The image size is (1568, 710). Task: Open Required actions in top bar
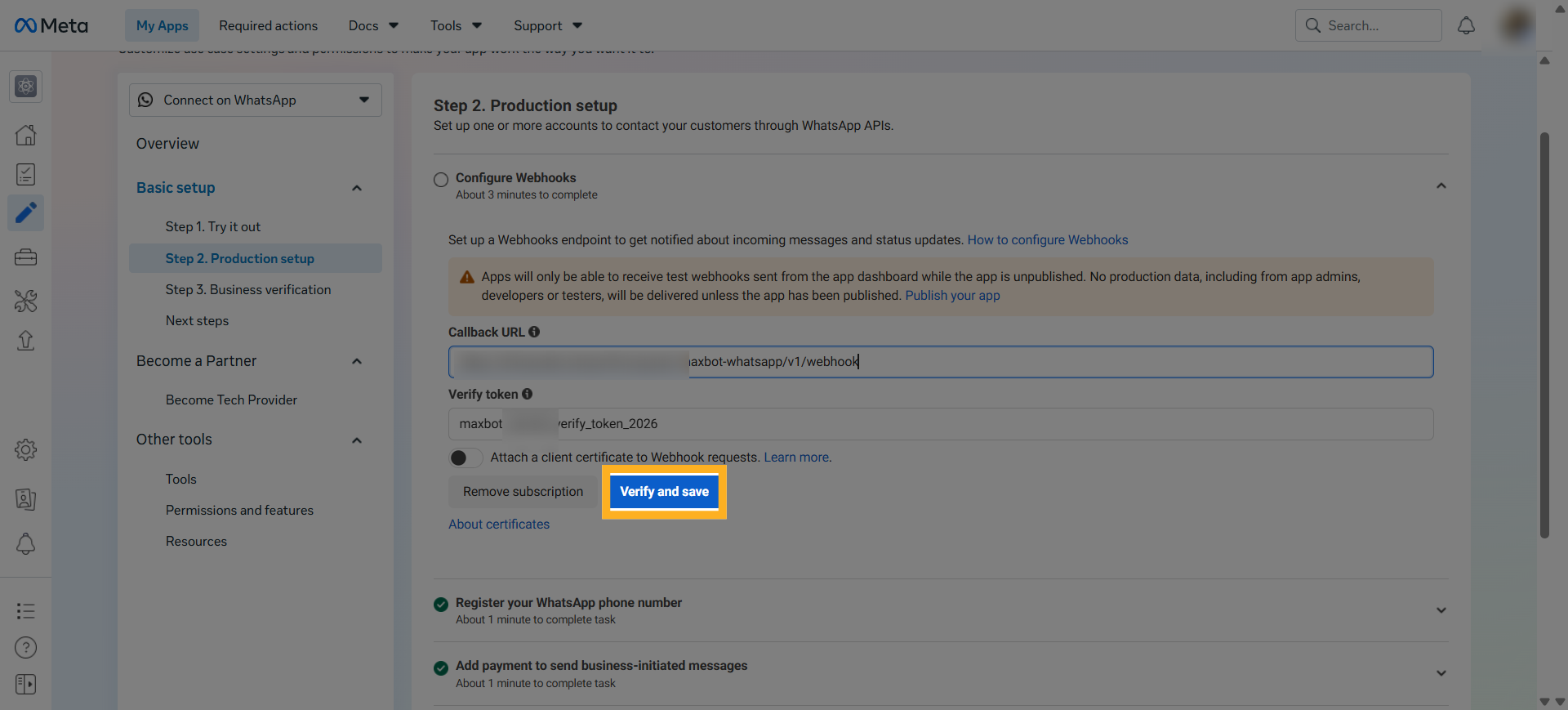tap(268, 25)
